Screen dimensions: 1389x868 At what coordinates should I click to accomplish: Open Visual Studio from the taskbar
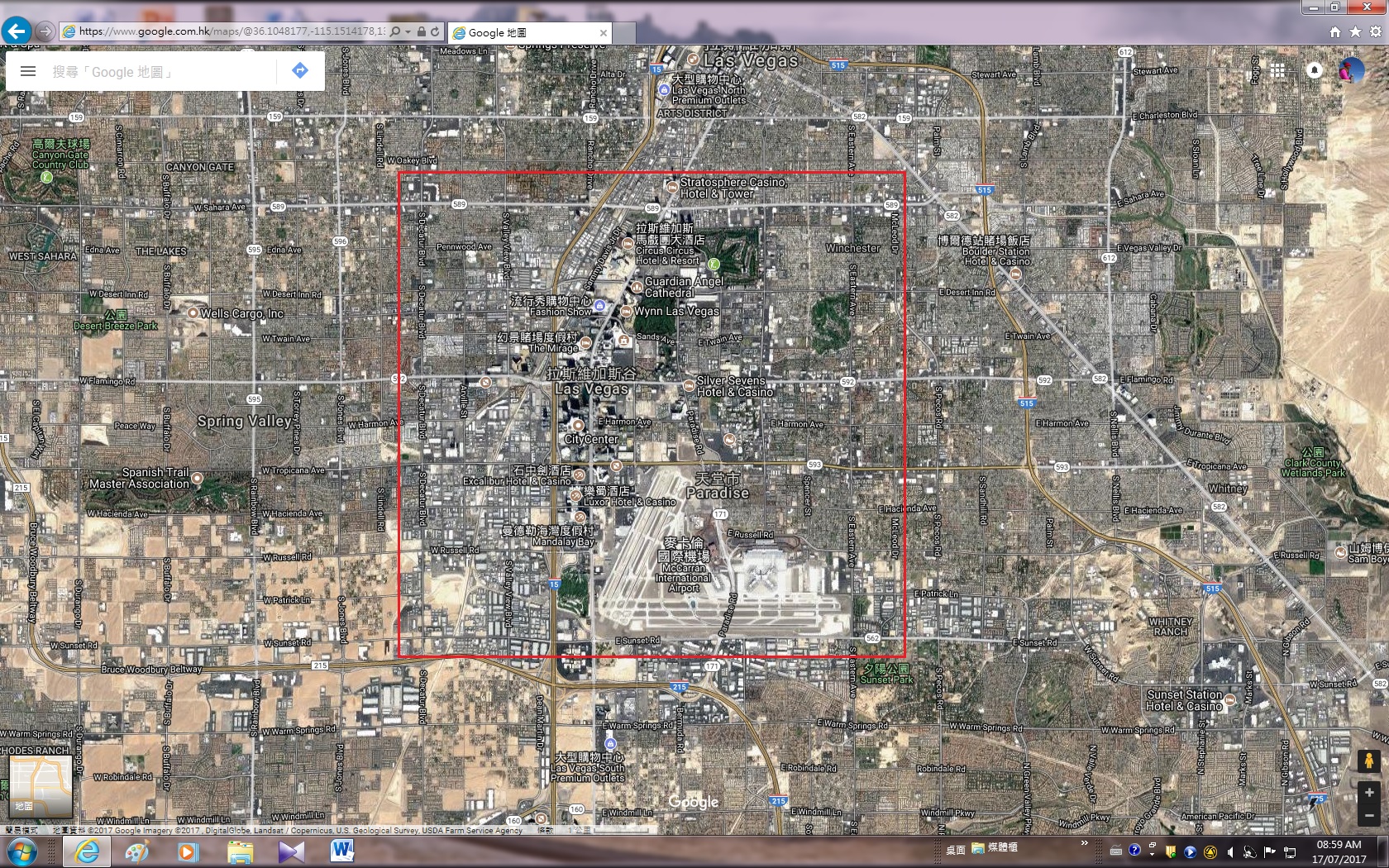291,851
